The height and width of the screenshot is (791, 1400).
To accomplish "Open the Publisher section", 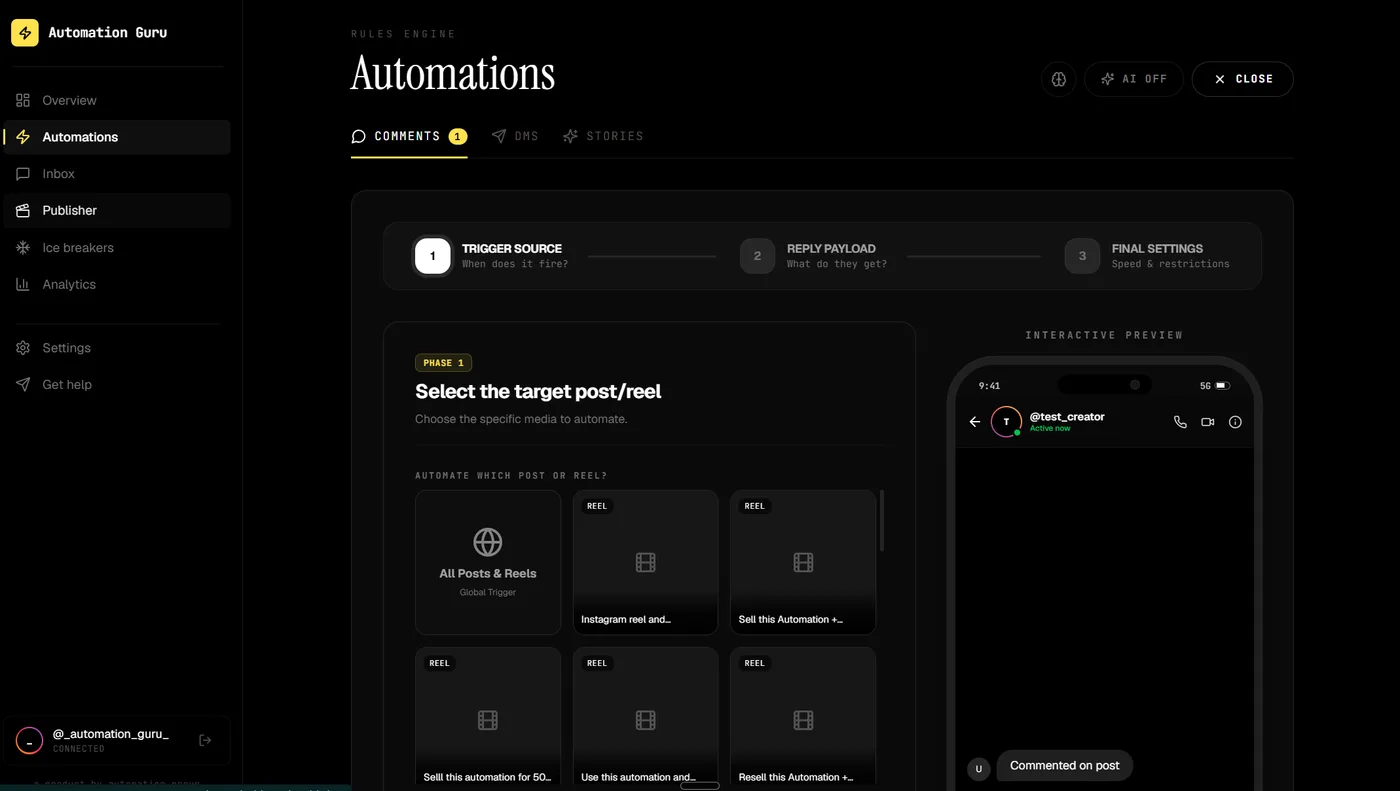I will click(x=117, y=211).
